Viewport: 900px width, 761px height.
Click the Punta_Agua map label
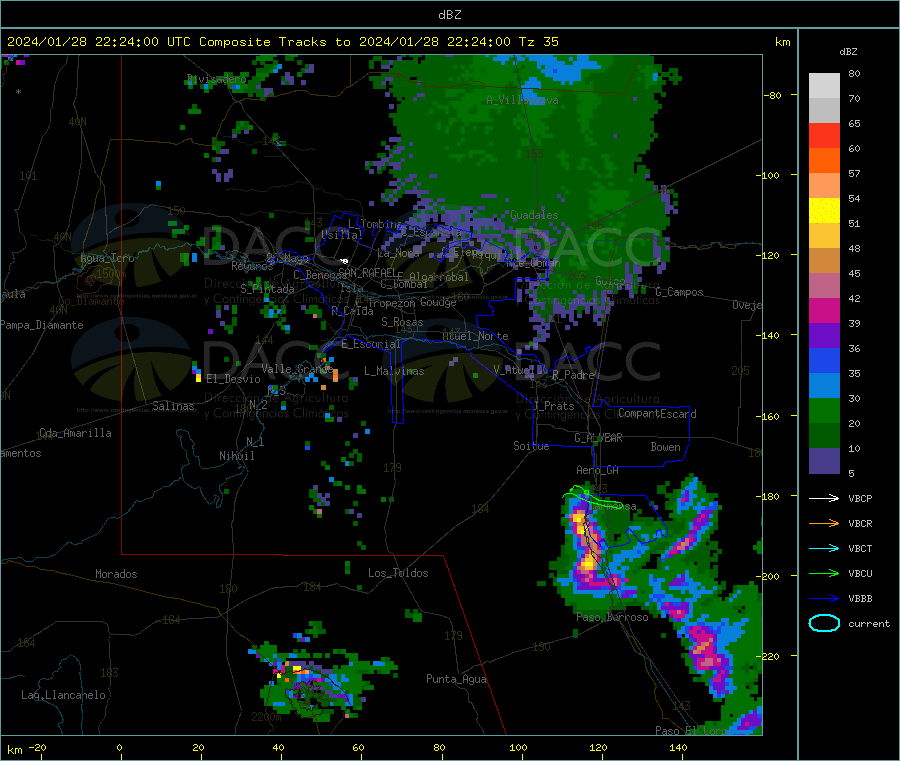pyautogui.click(x=456, y=679)
